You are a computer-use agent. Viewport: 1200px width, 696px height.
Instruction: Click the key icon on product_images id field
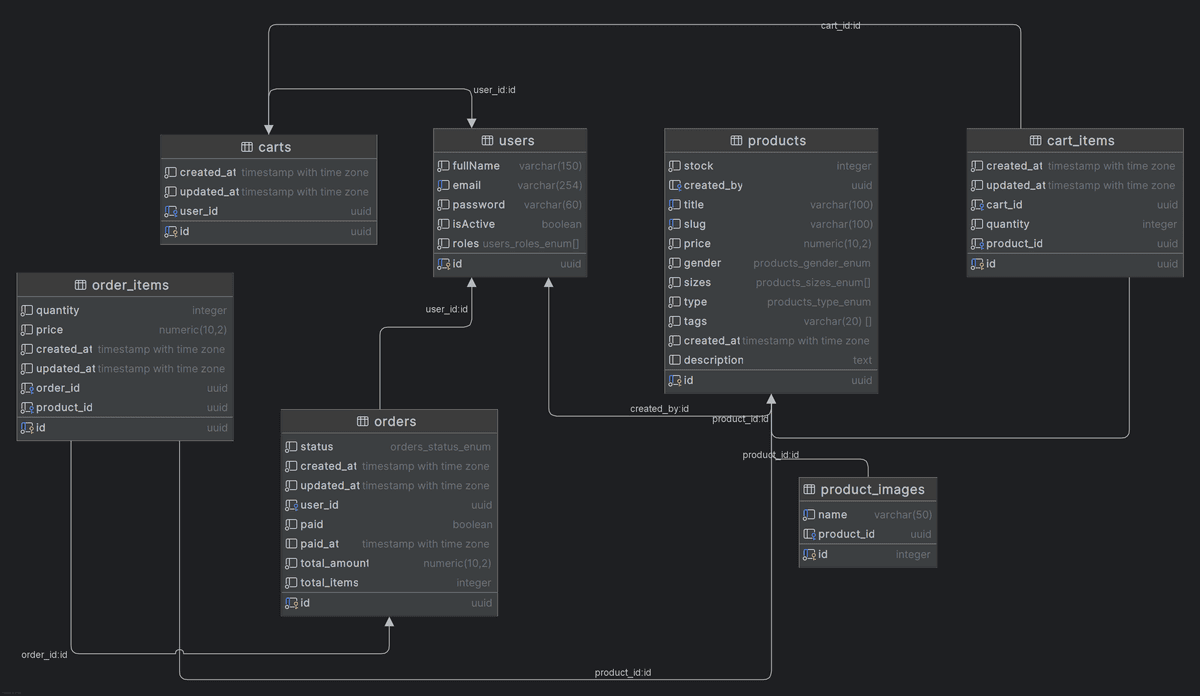pyautogui.click(x=809, y=554)
